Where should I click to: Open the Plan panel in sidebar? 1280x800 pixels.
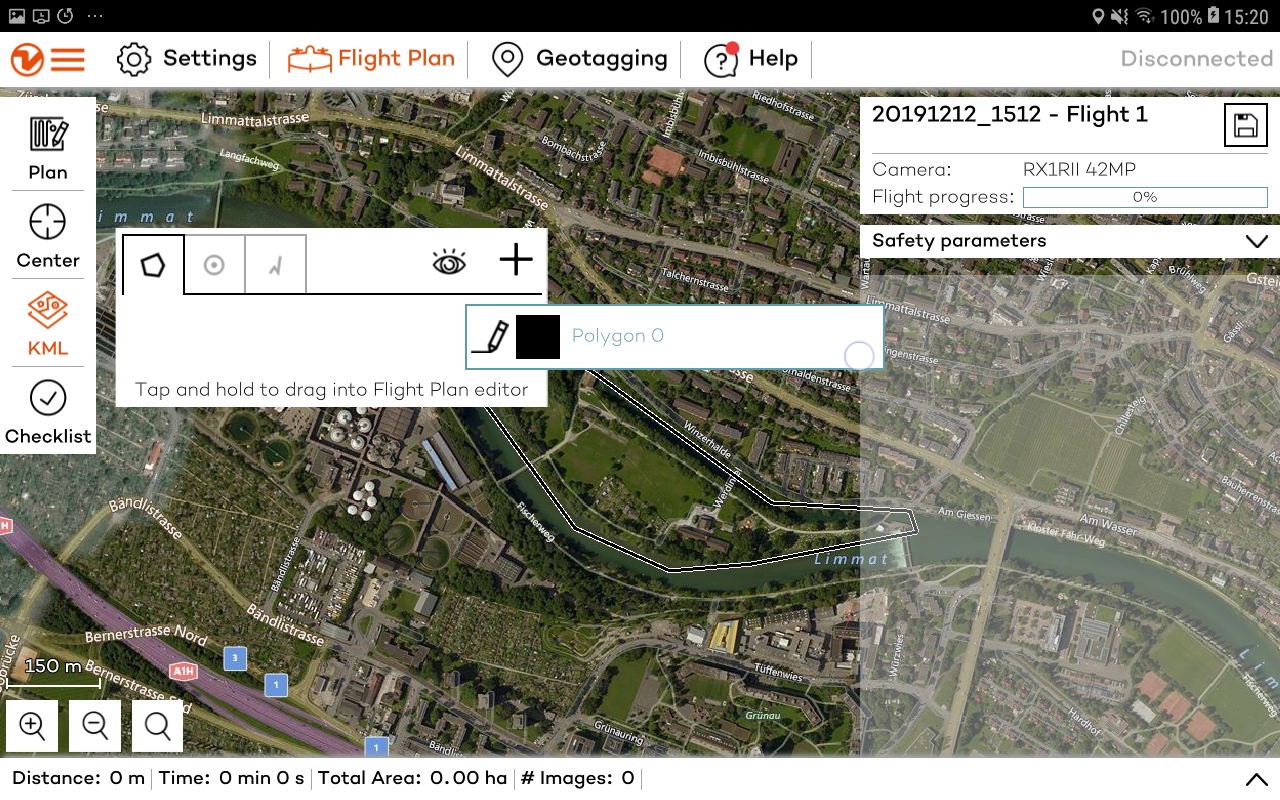(x=47, y=147)
